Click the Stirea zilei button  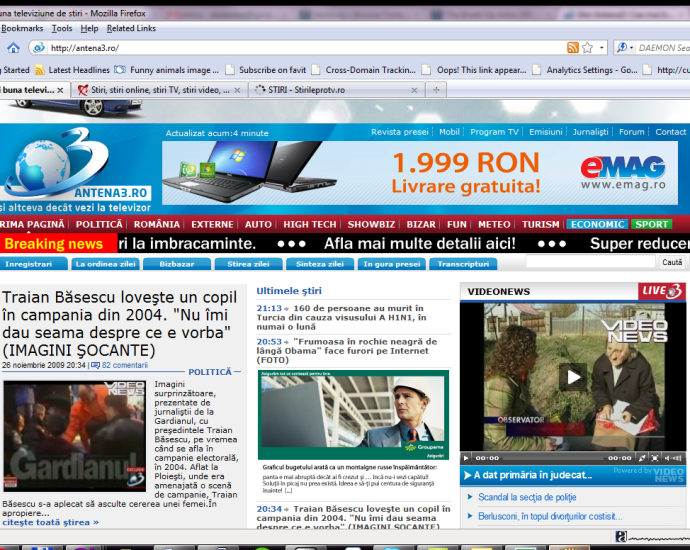point(248,264)
